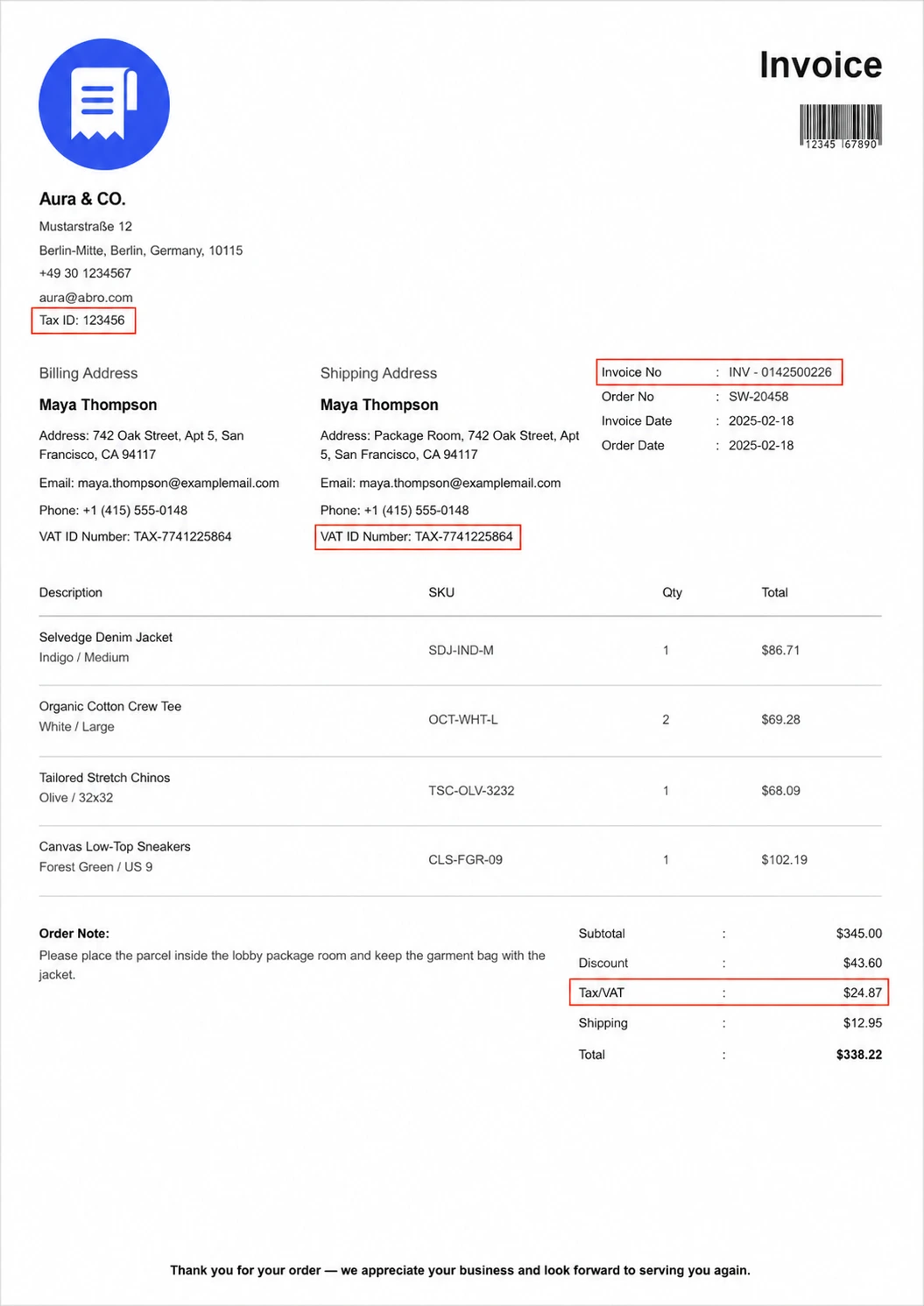Click invoice number INV - 0142500226
This screenshot has width=924, height=1306.
pos(780,372)
